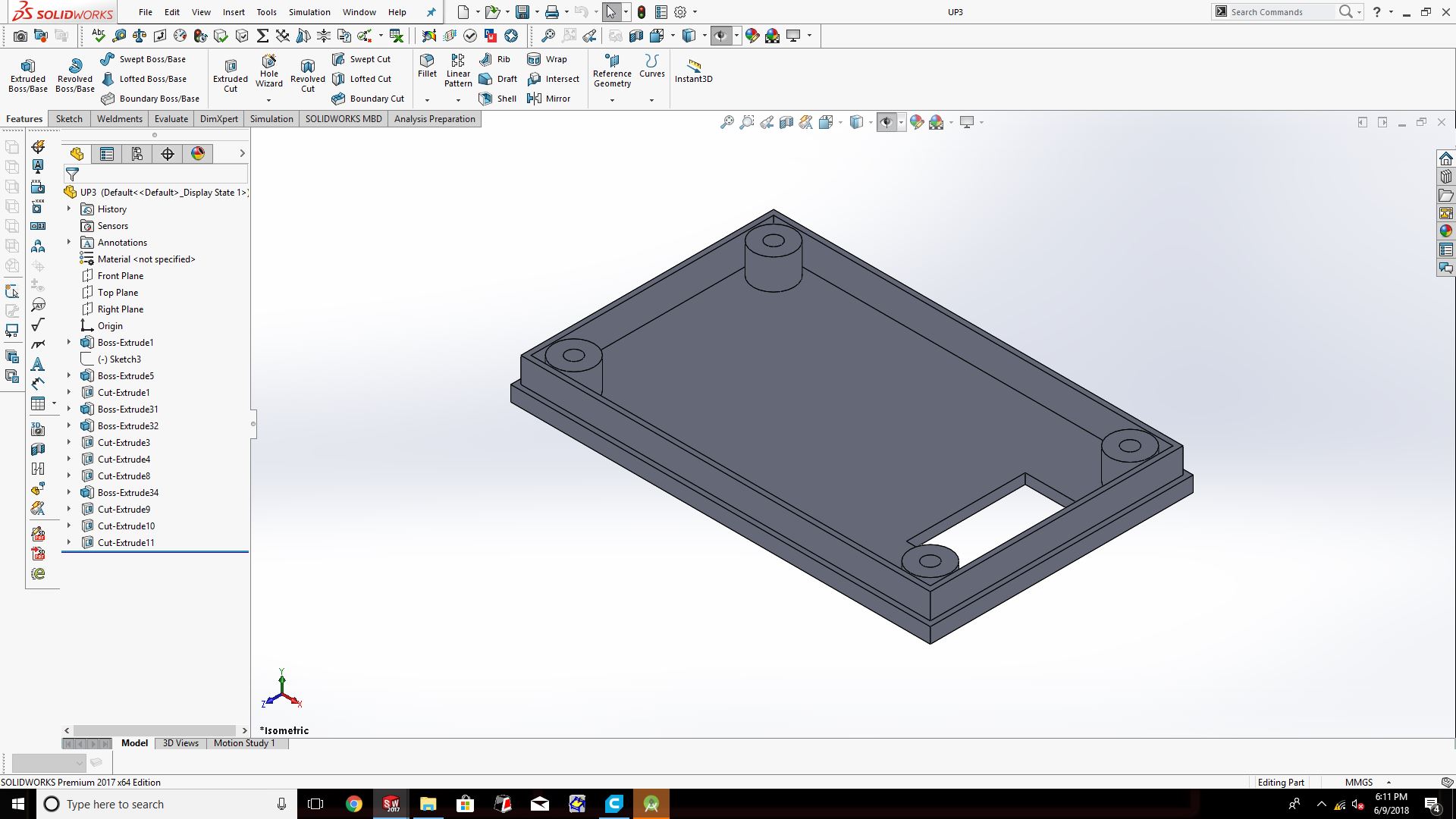Click the Mirror feature icon
Screen dimensions: 1456x819
[x=548, y=99]
